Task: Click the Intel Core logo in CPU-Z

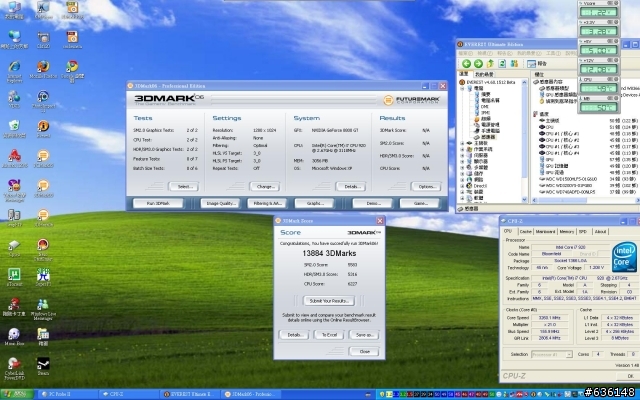Action: click(624, 257)
